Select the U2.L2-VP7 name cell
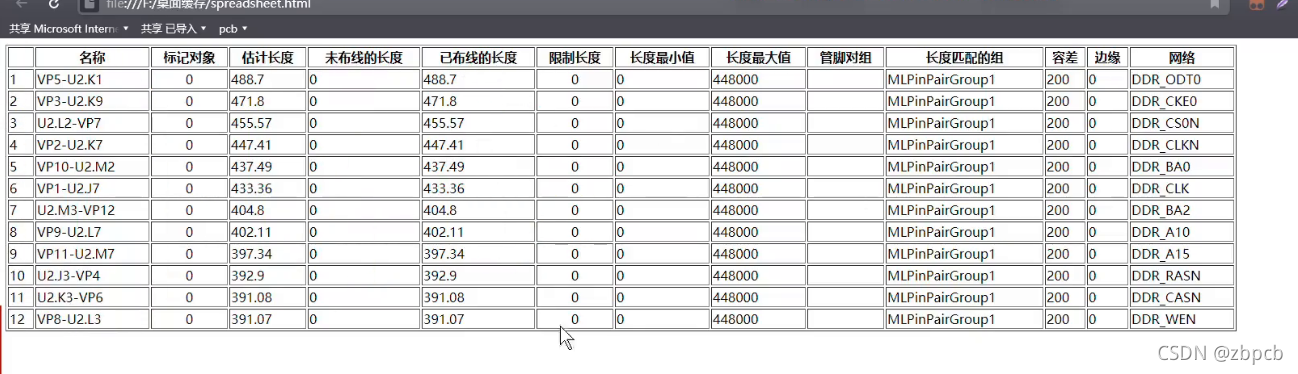This screenshot has height=374, width=1298. [92, 123]
